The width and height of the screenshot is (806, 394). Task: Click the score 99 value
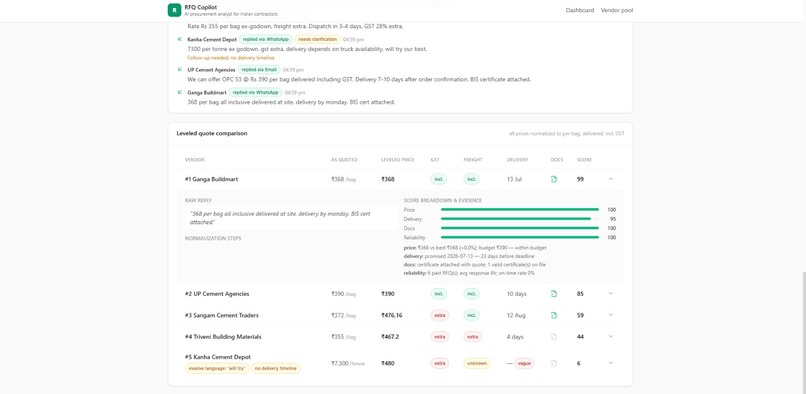(x=580, y=180)
